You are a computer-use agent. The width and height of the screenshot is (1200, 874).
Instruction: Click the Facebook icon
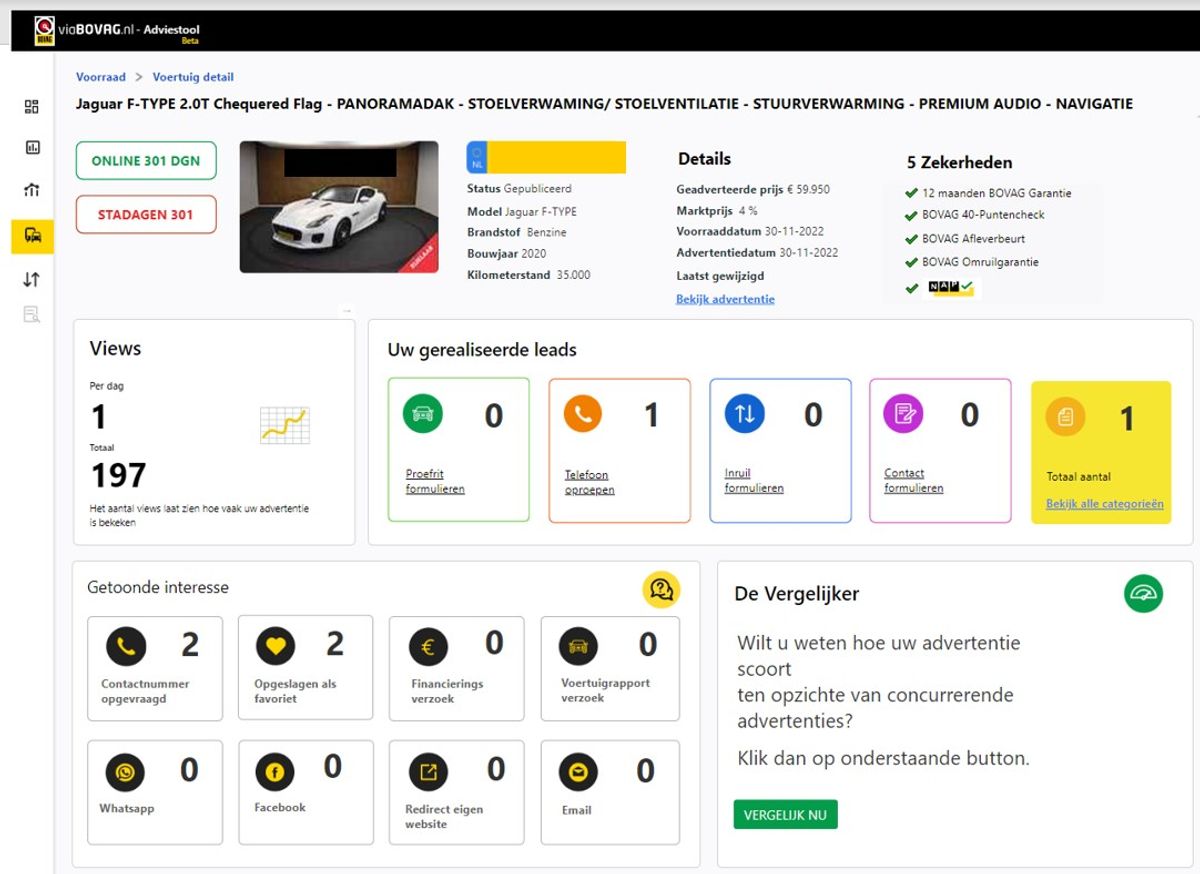275,771
